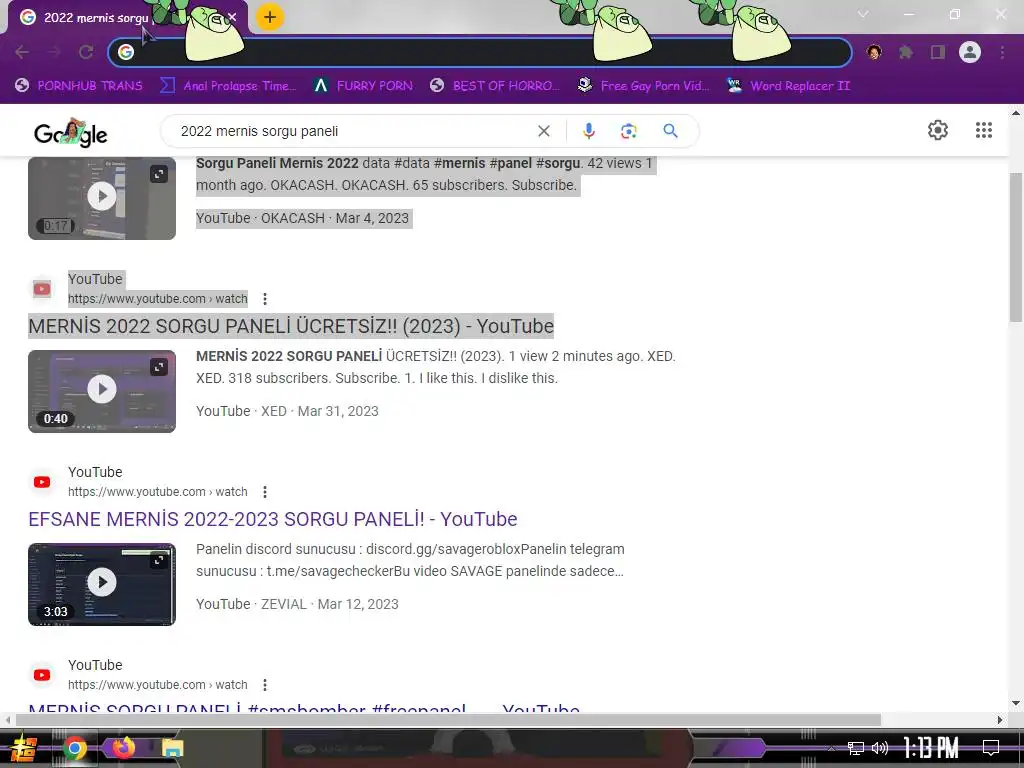The width and height of the screenshot is (1024, 768).
Task: Click the Google logo
Action: 71,133
